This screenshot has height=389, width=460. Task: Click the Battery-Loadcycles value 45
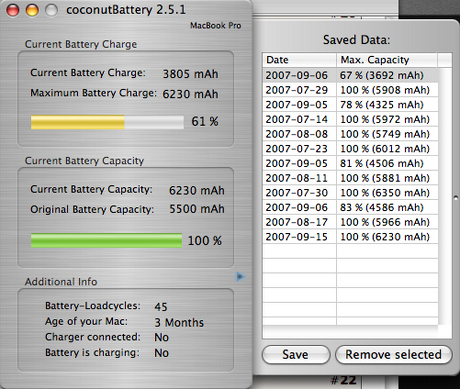tap(161, 307)
